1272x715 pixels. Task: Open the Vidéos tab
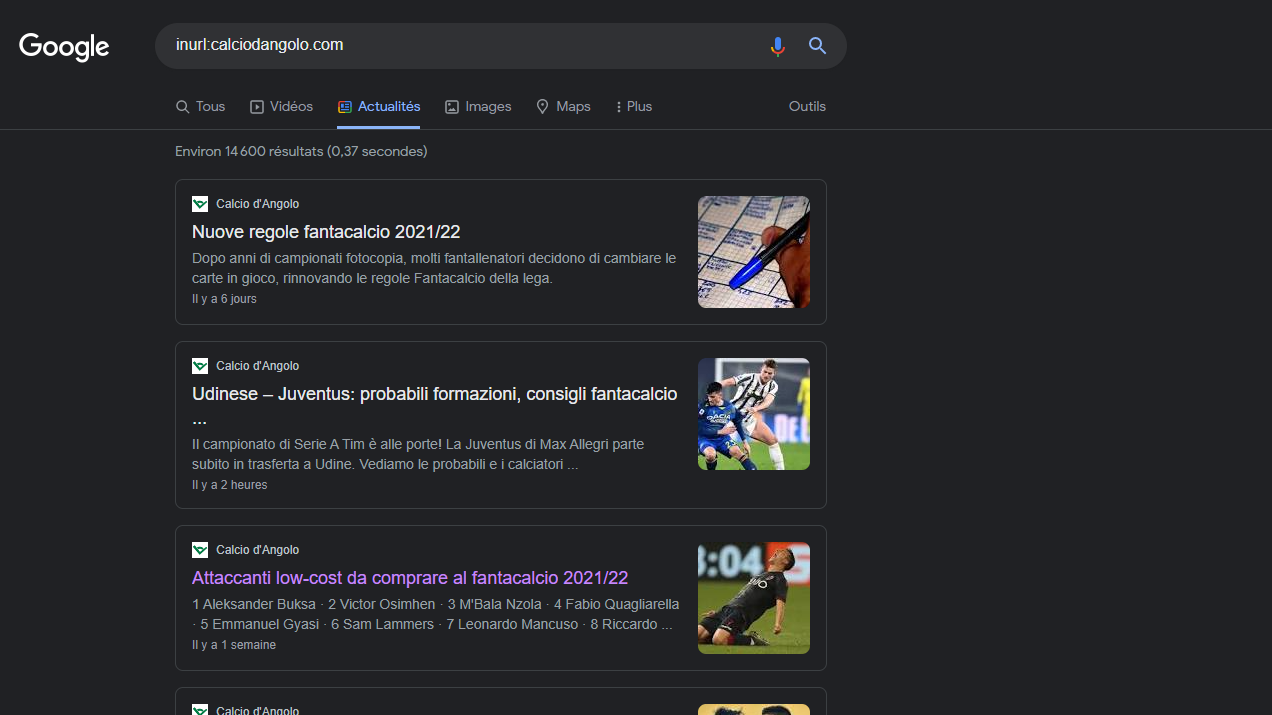281,107
